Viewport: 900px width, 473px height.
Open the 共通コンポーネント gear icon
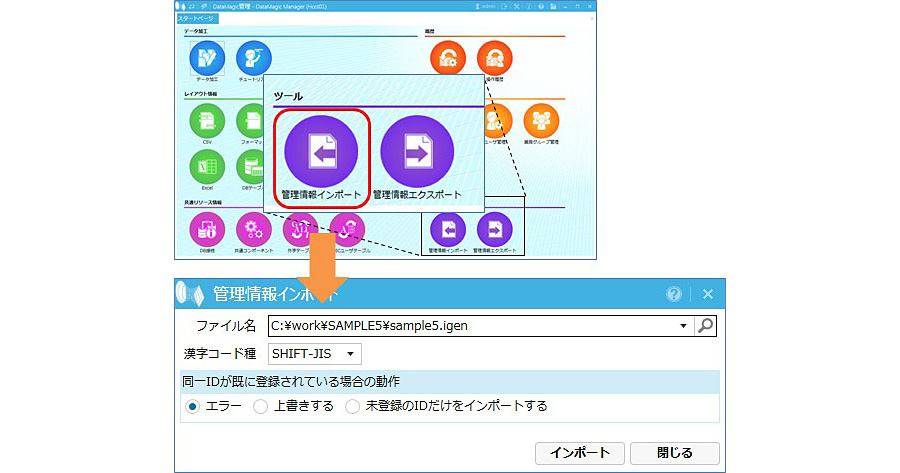254,229
